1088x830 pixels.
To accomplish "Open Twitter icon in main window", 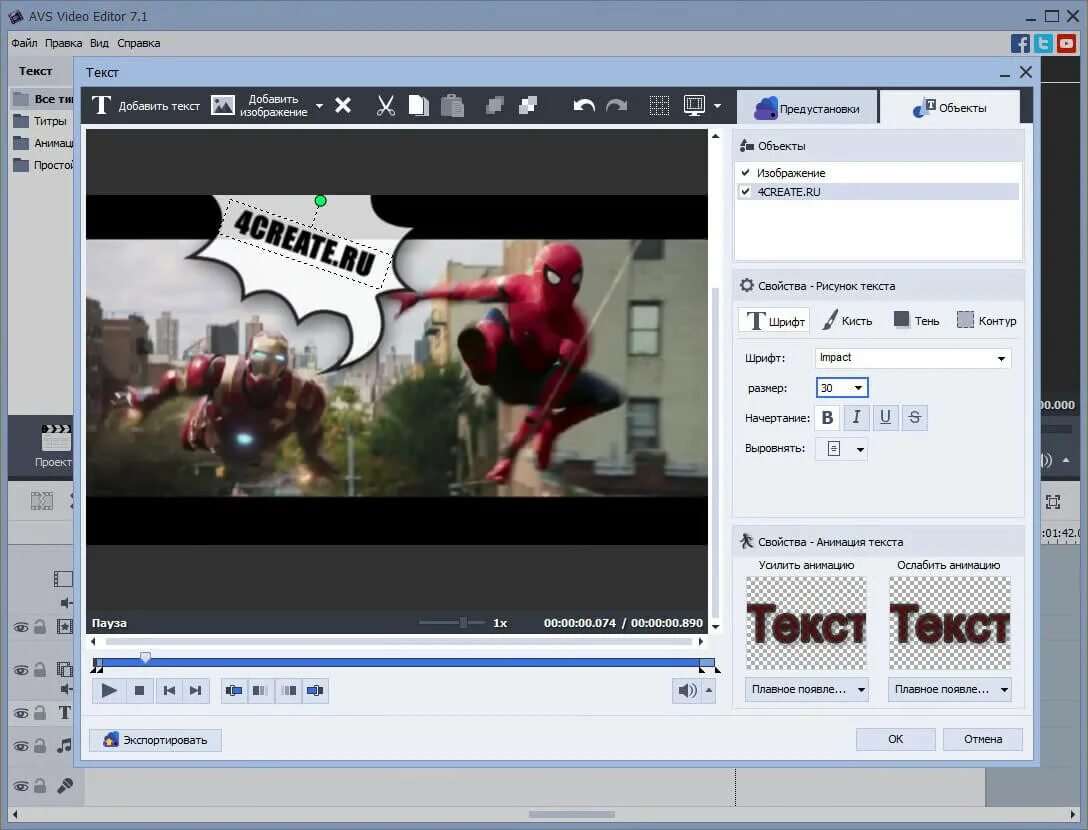I will [x=1043, y=43].
